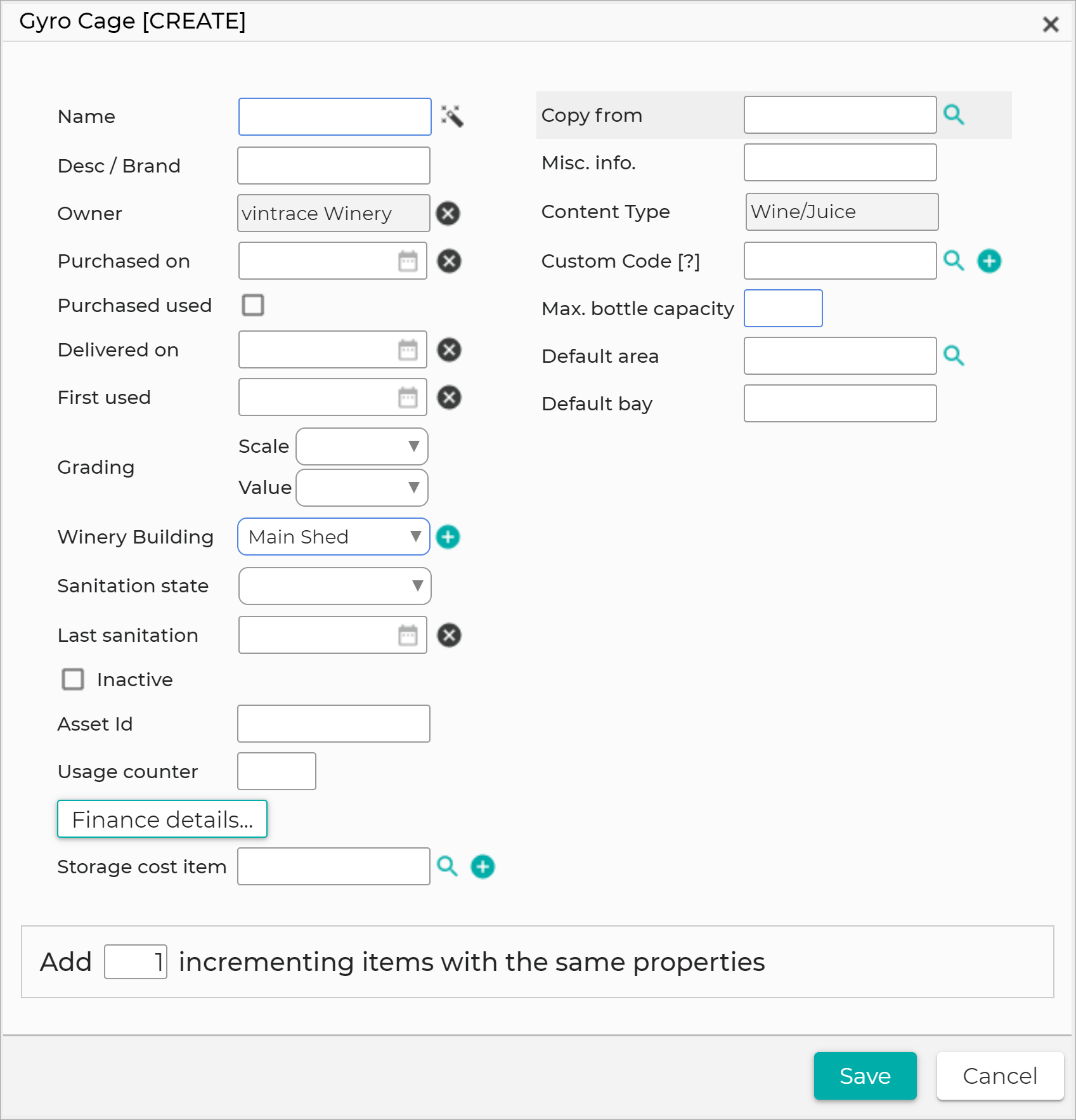Search for a Storage cost item

point(447,866)
